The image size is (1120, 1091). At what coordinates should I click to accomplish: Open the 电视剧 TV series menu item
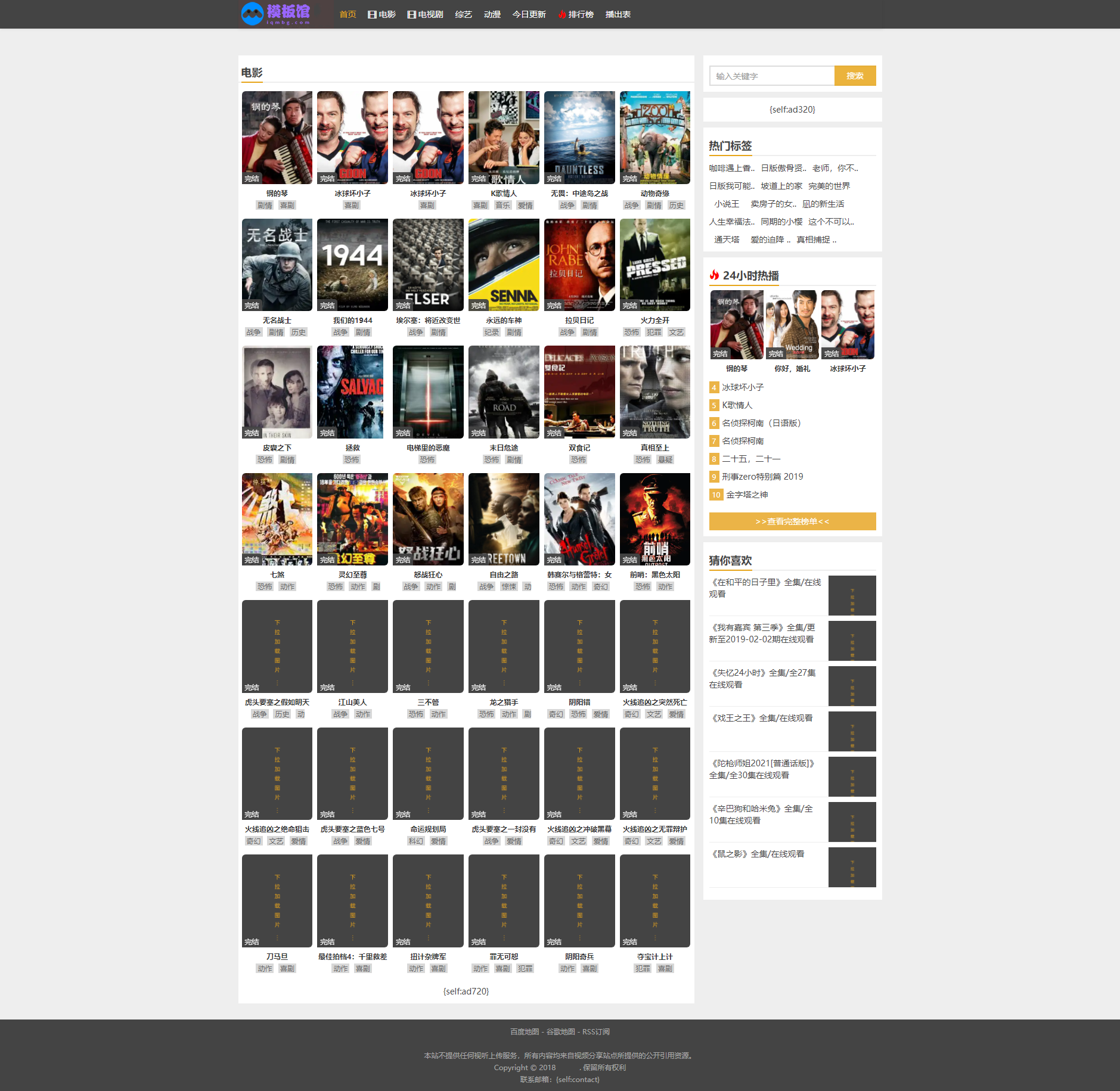click(x=426, y=14)
